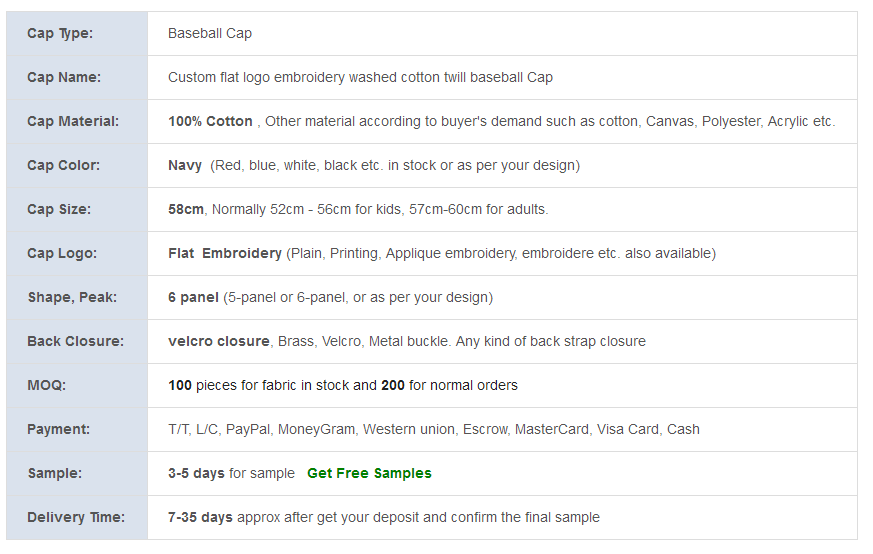Click the MOQ label cell
This screenshot has width=873, height=554.
77,385
